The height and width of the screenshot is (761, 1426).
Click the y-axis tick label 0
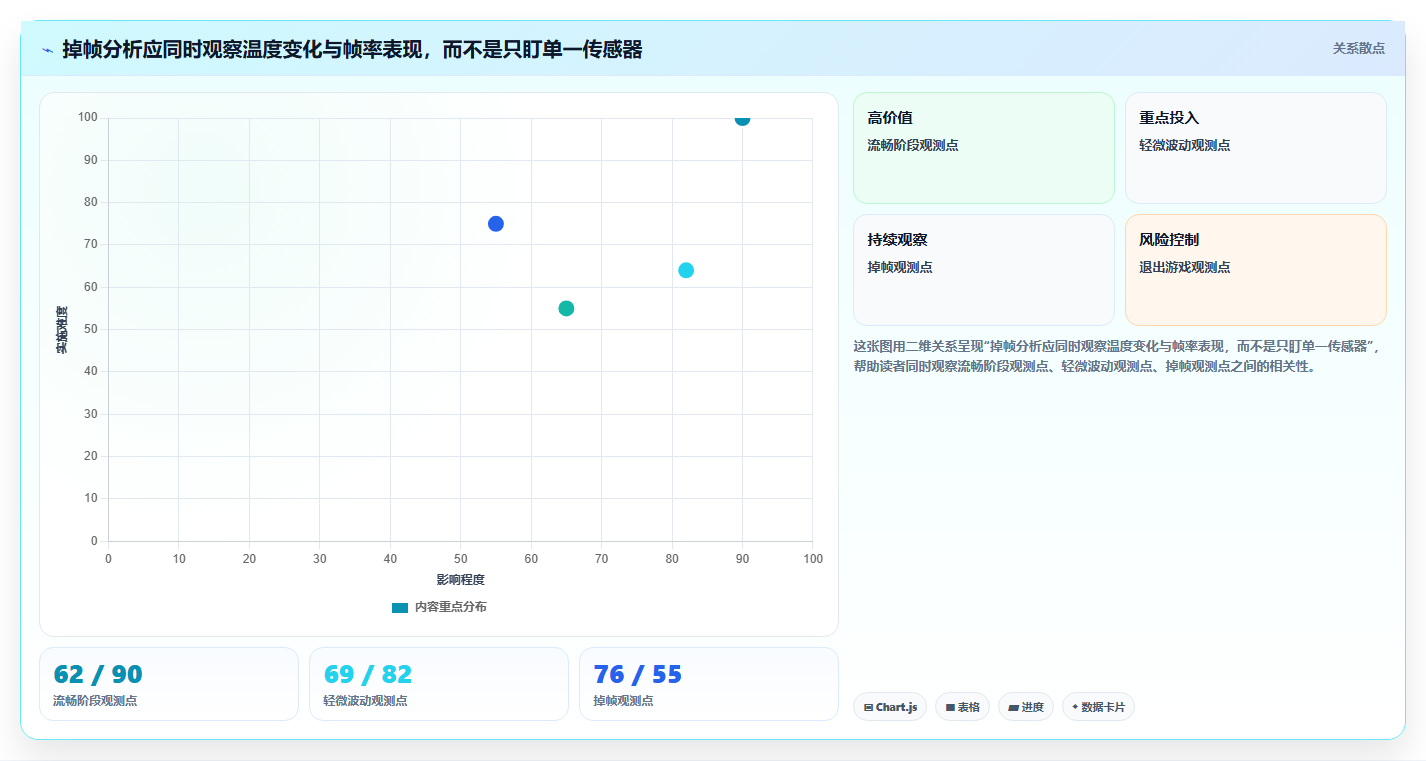[95, 541]
